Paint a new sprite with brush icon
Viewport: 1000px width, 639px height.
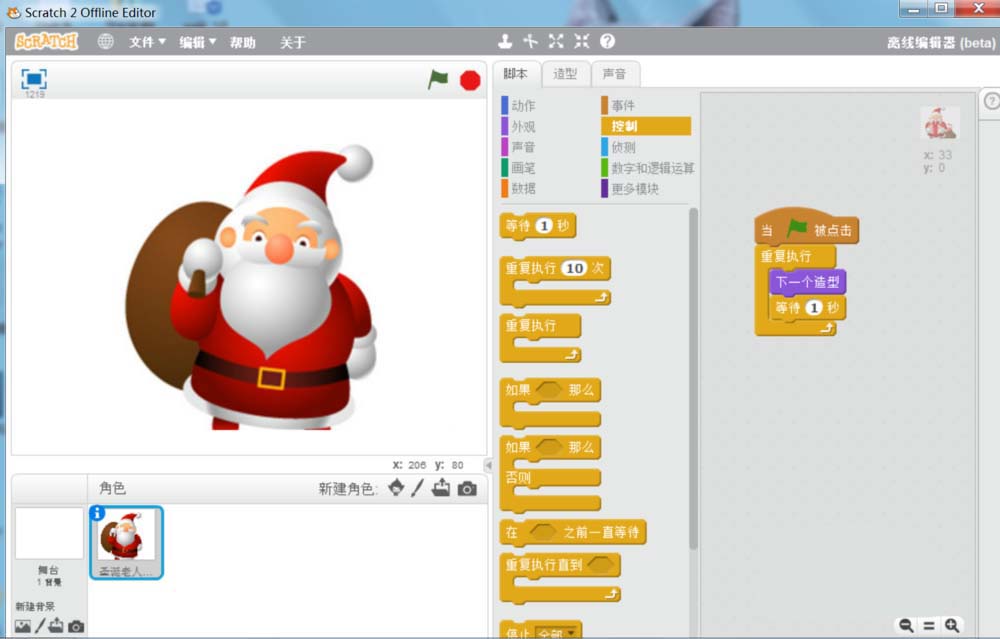pyautogui.click(x=418, y=488)
